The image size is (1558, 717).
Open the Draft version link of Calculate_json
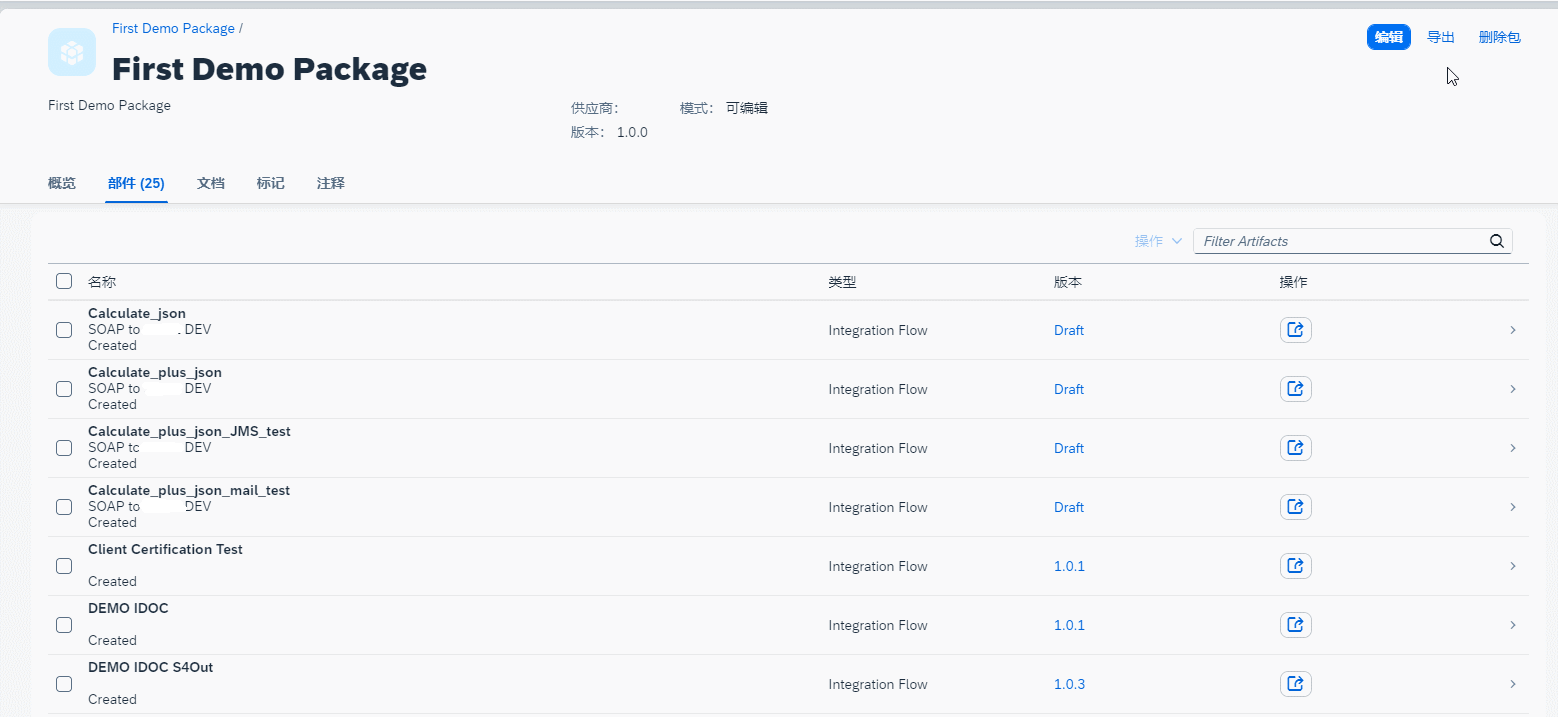coord(1068,329)
